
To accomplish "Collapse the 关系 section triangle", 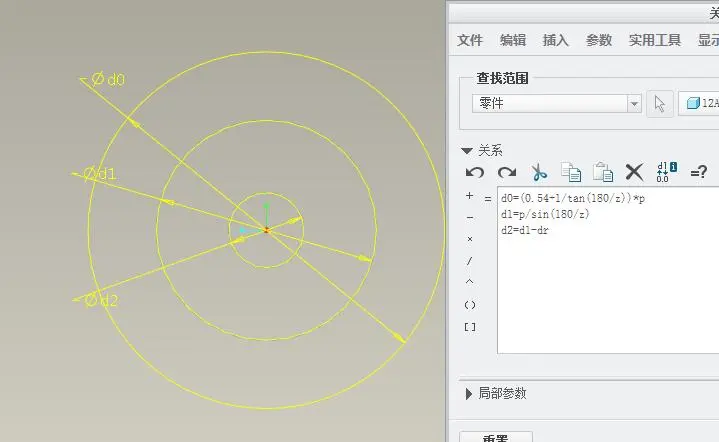I will point(467,150).
